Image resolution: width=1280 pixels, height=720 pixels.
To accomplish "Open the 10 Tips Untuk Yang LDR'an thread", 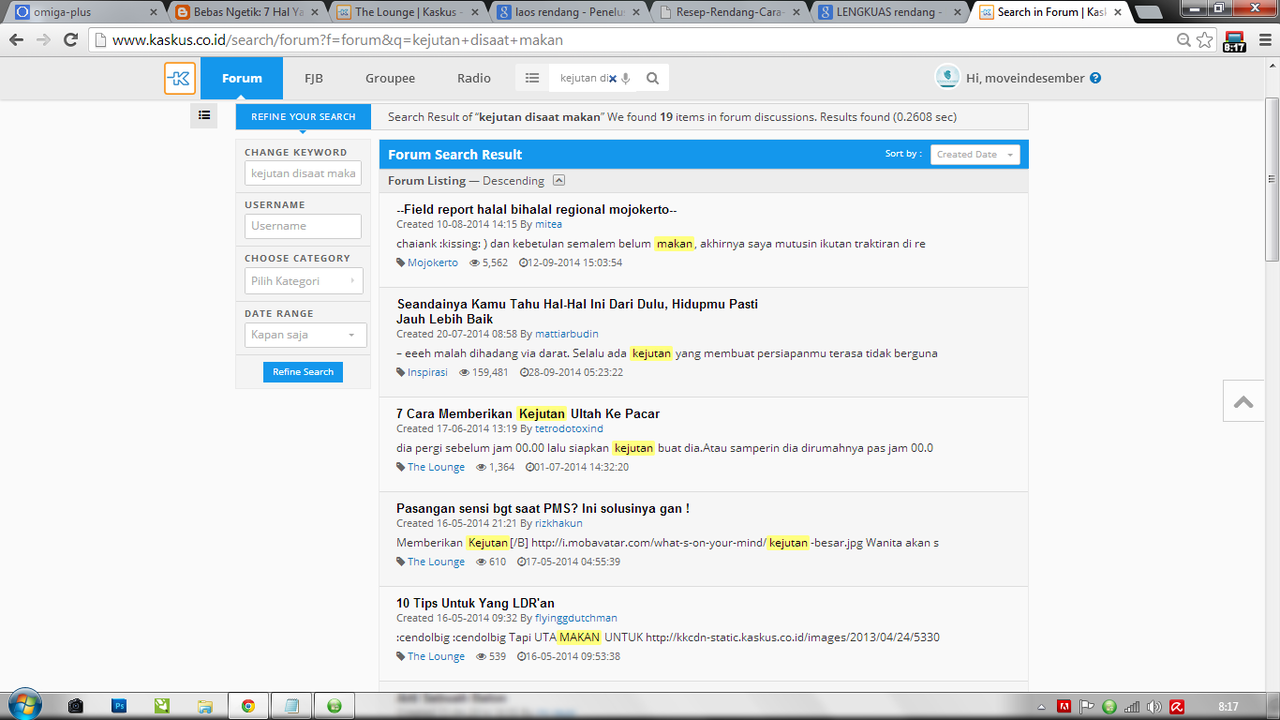I will click(475, 603).
